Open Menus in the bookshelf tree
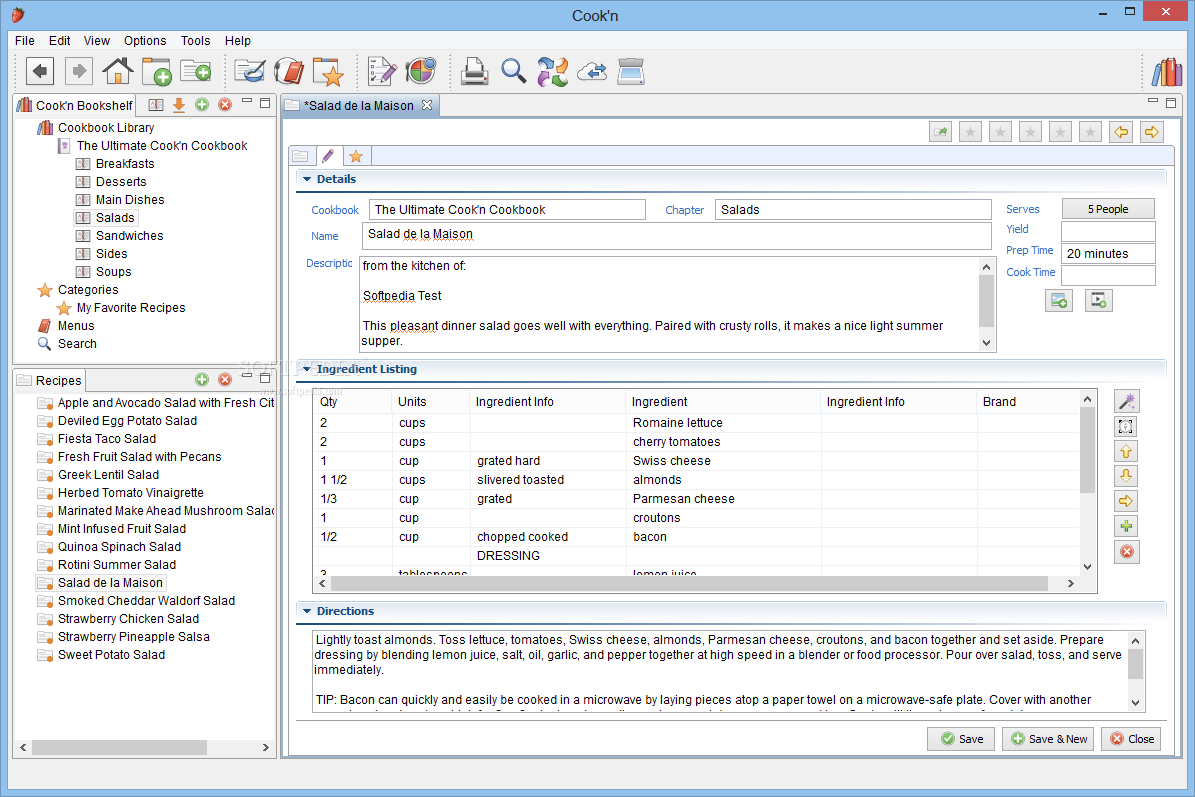Image resolution: width=1195 pixels, height=797 pixels. [x=75, y=325]
